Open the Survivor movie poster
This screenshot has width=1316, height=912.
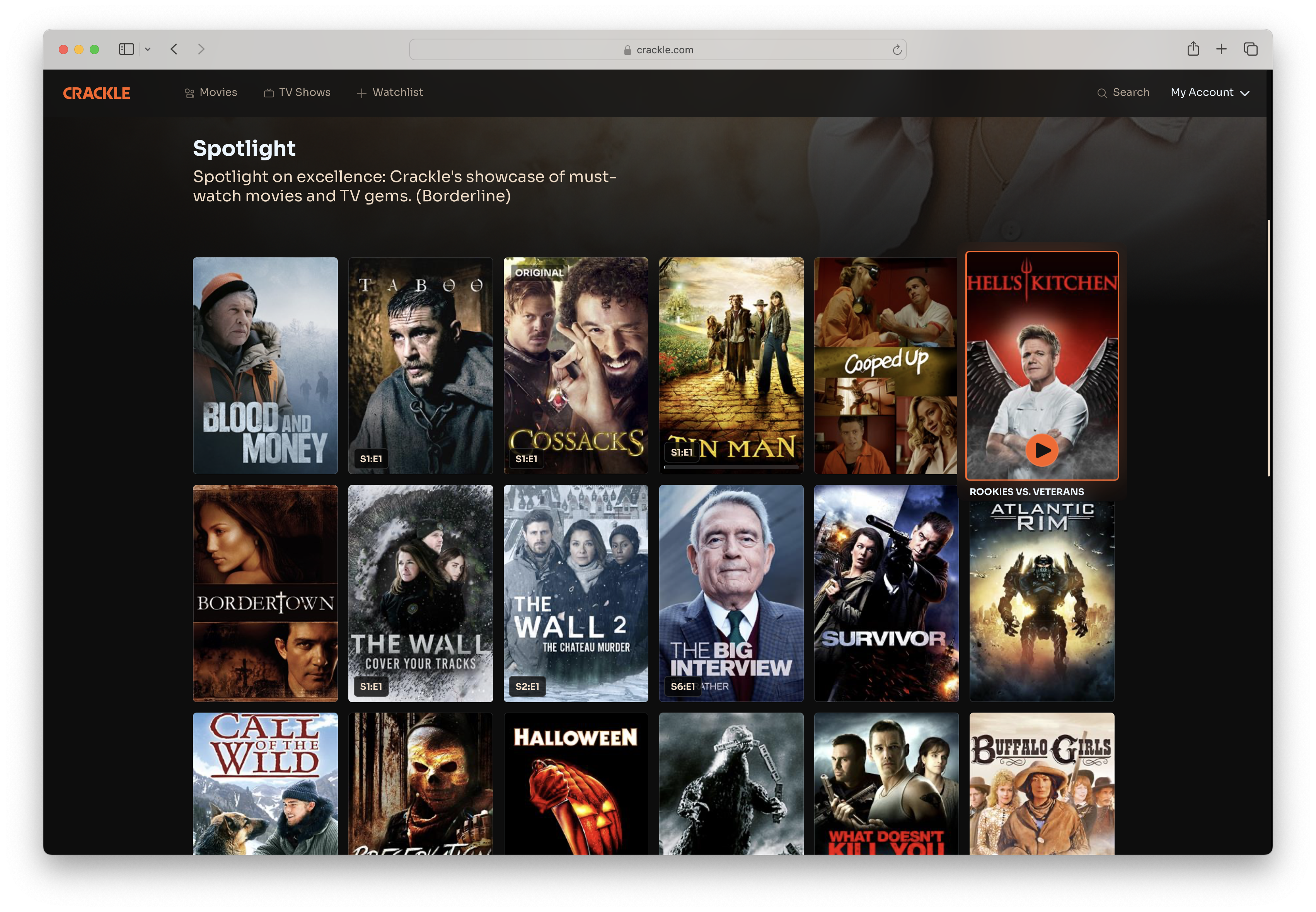click(x=886, y=594)
